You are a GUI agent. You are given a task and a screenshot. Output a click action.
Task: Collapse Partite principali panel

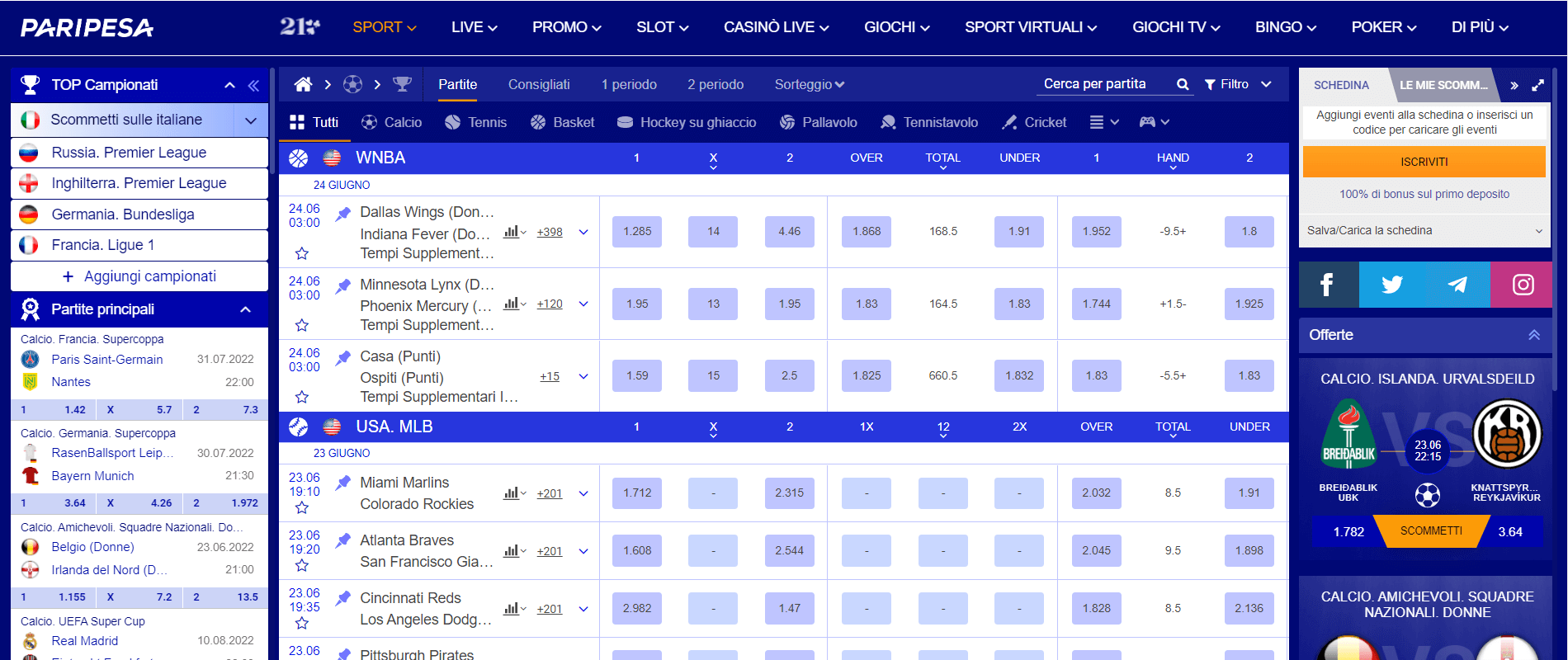coord(245,309)
